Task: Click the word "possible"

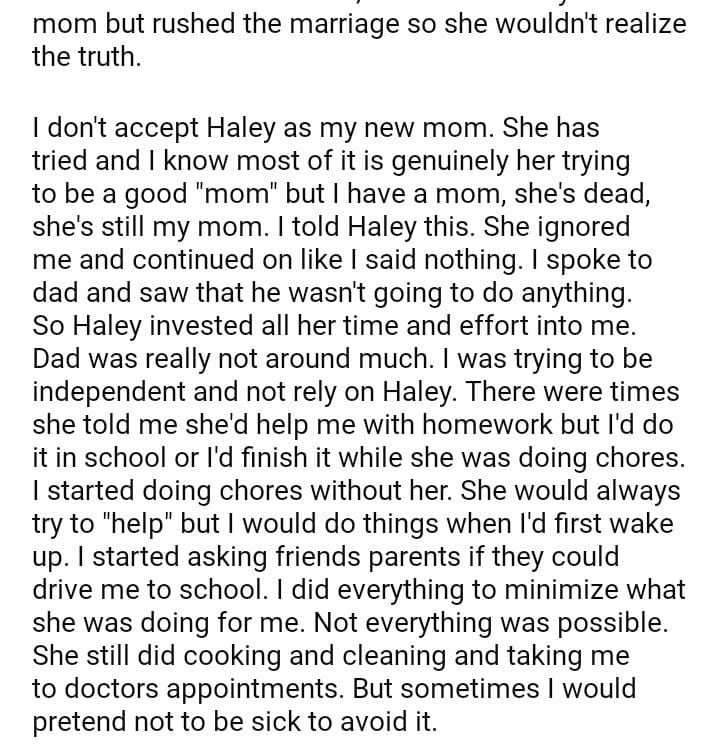Action: tap(615, 621)
